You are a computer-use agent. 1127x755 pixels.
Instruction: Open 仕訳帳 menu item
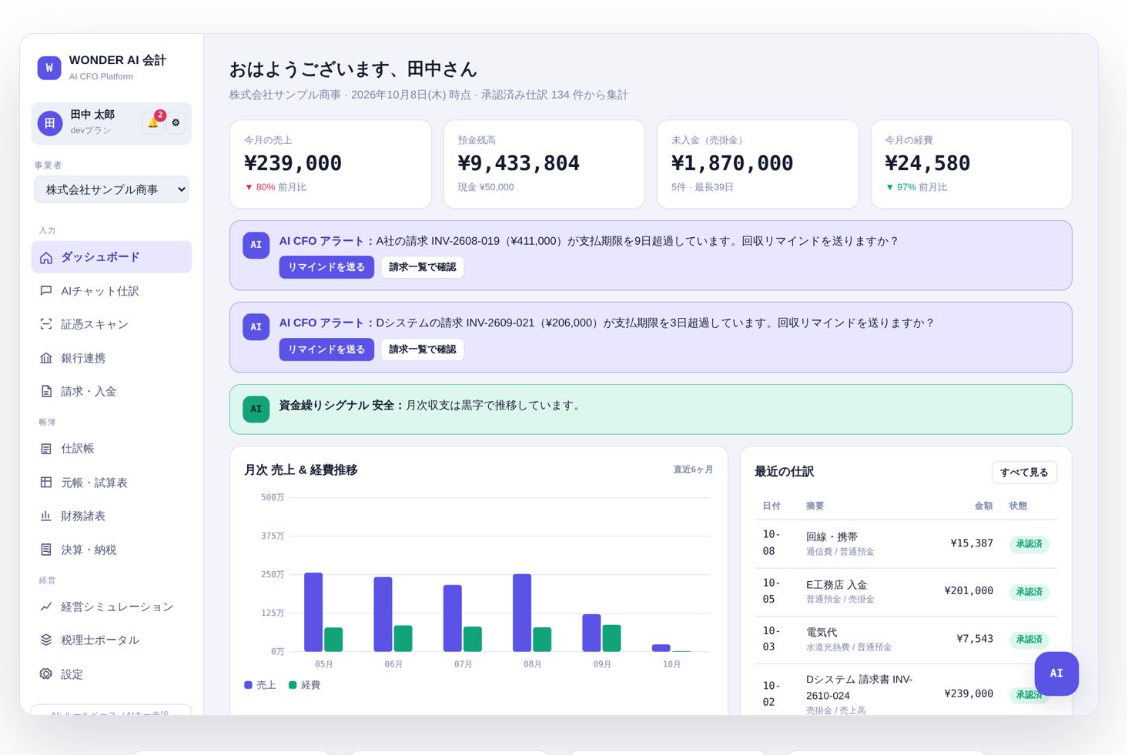[x=111, y=449]
